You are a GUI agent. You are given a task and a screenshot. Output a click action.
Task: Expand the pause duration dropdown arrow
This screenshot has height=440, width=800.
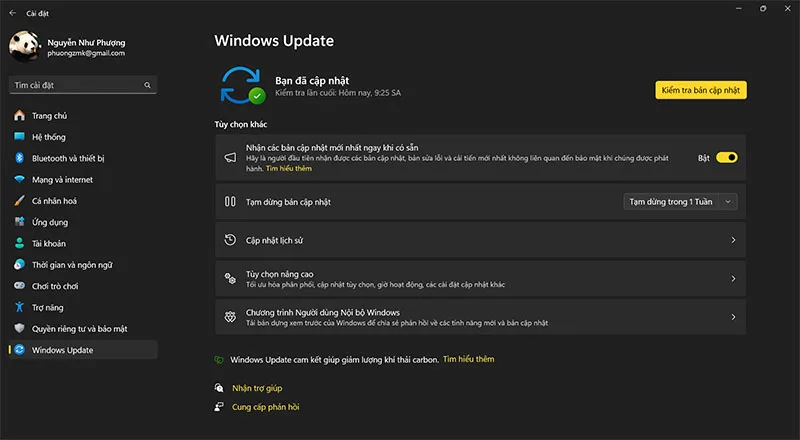(x=728, y=202)
